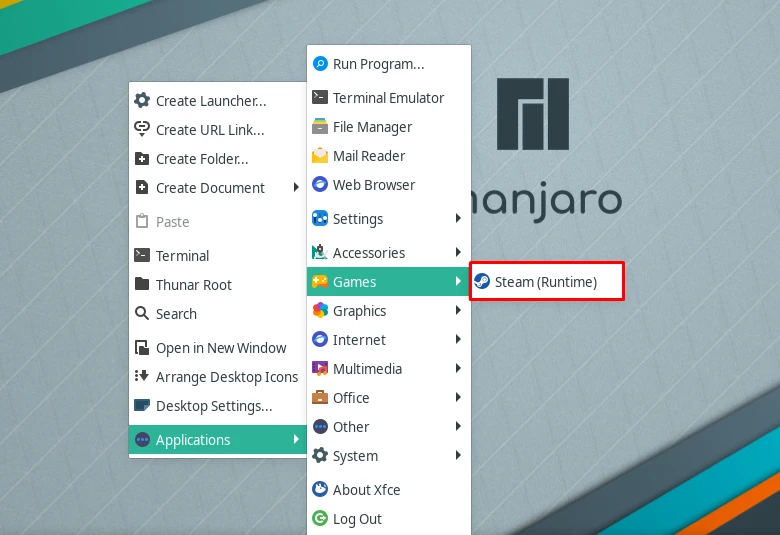This screenshot has height=535, width=780.
Task: Click the Terminal context menu entry
Action: (218, 255)
